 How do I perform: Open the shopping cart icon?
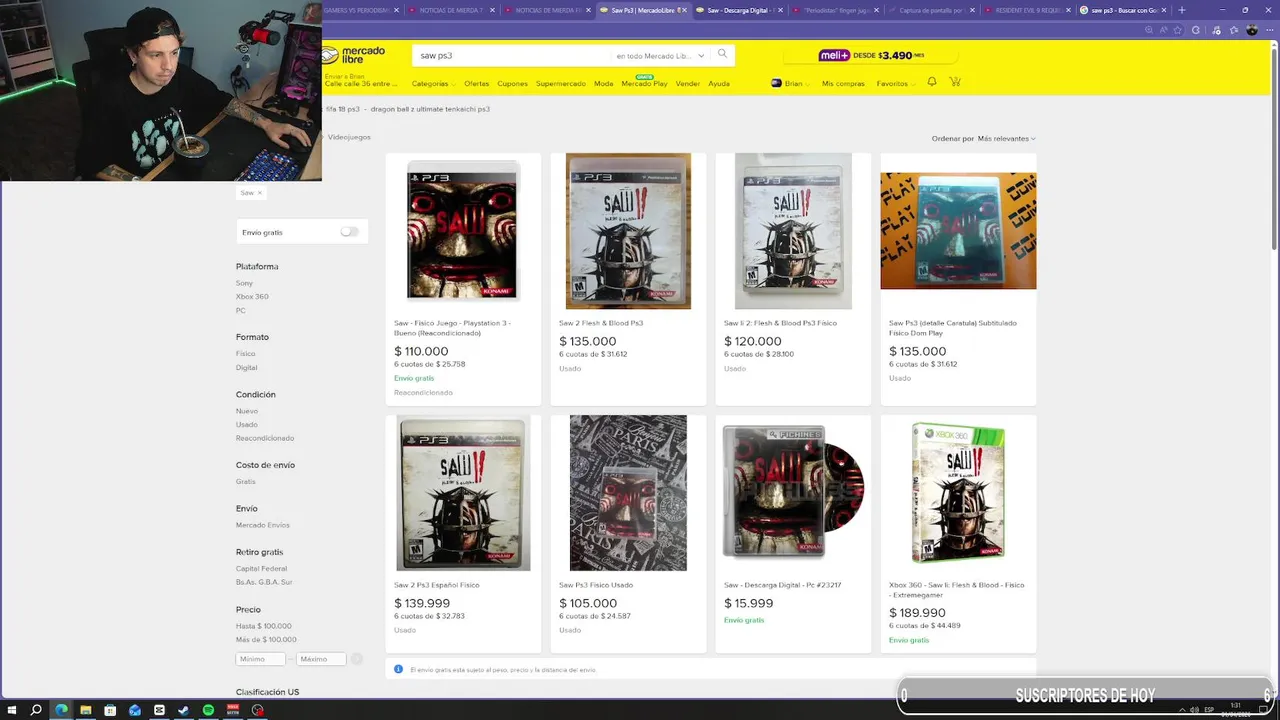[x=955, y=82]
